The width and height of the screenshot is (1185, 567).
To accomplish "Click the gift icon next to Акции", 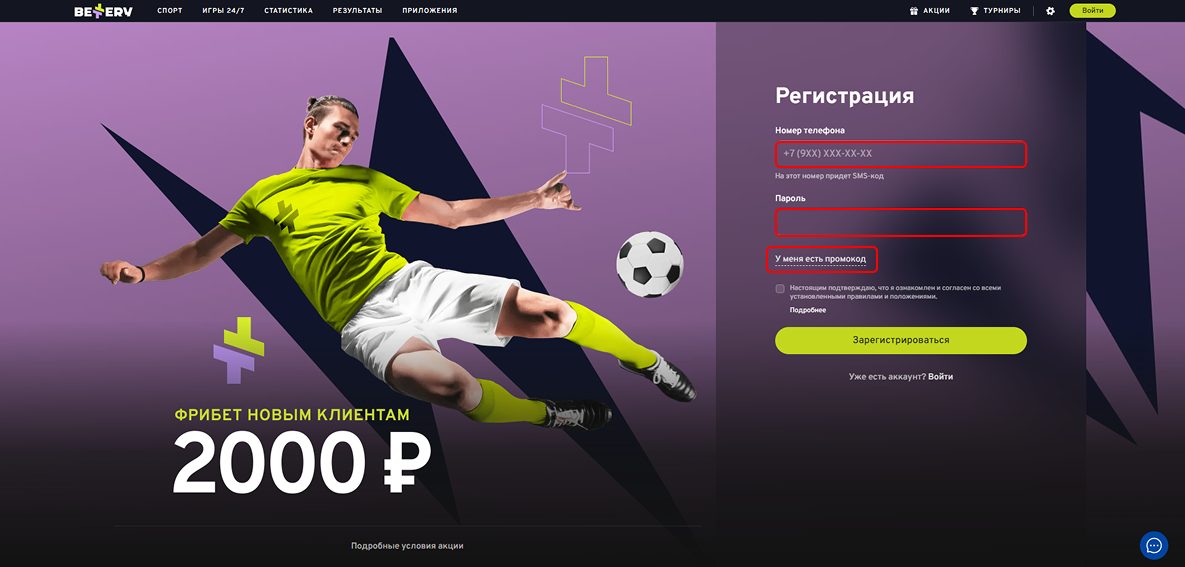I will tap(914, 11).
